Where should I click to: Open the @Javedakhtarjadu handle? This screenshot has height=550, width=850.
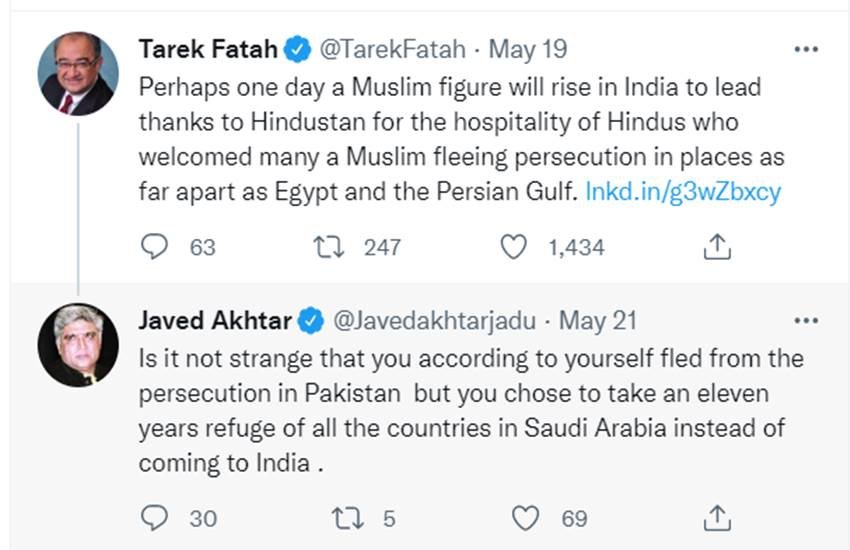[x=434, y=321]
